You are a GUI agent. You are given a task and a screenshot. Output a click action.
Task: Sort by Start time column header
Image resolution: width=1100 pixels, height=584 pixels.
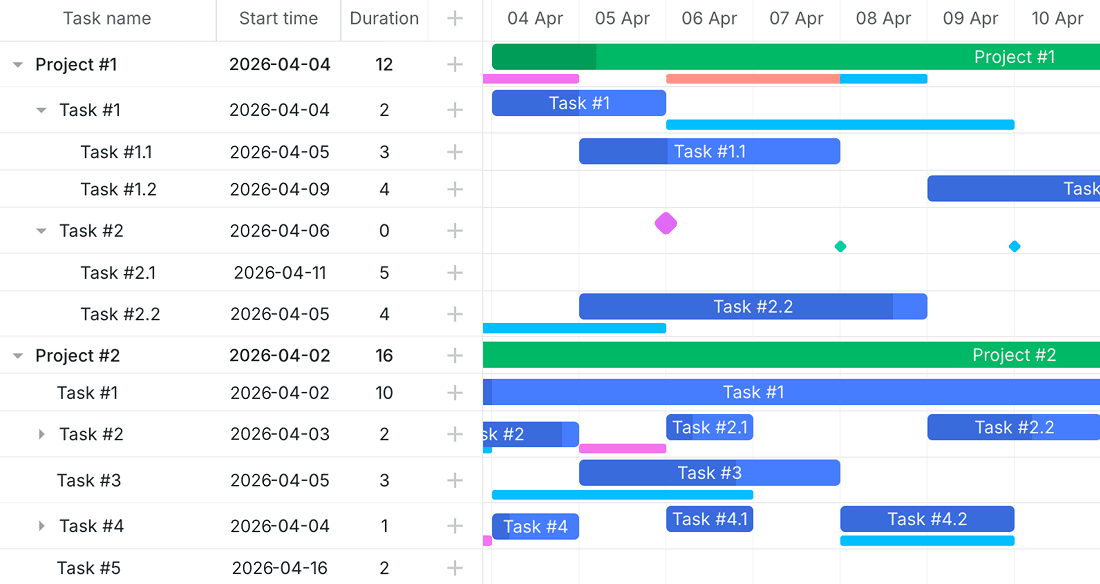(x=279, y=18)
